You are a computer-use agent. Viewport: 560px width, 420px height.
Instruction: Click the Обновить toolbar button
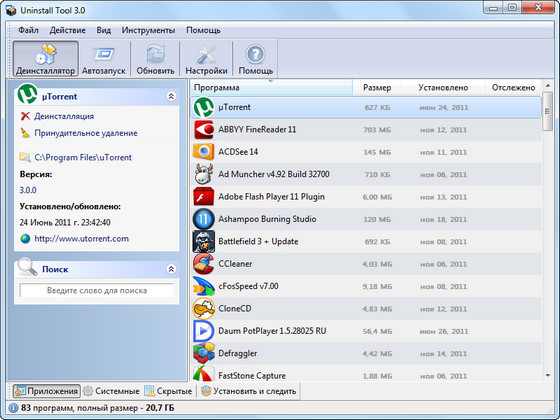coord(155,59)
